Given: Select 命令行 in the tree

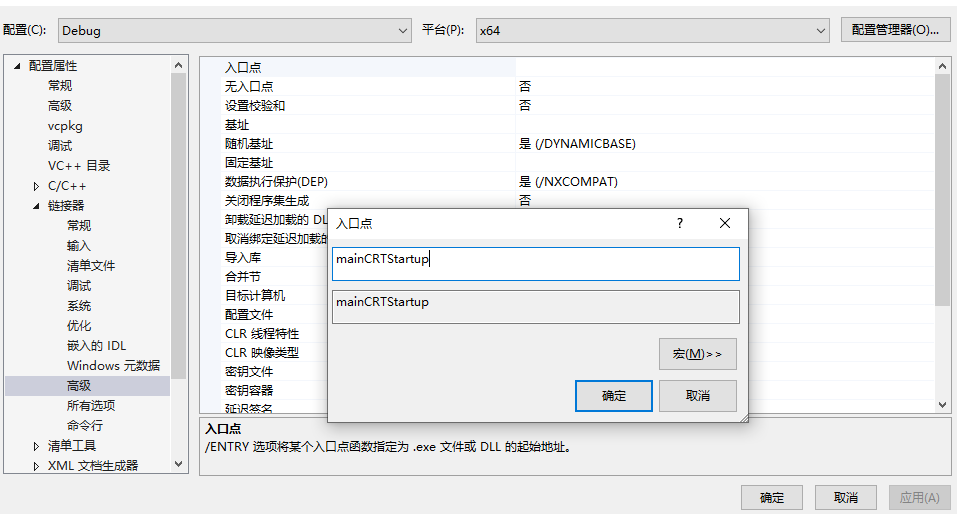Looking at the screenshot, I should pos(85,425).
